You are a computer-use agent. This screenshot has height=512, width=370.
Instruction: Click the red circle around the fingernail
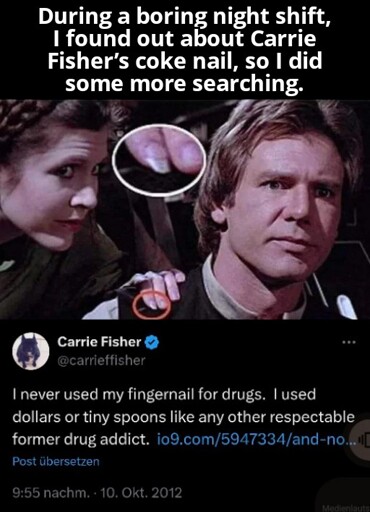click(152, 304)
